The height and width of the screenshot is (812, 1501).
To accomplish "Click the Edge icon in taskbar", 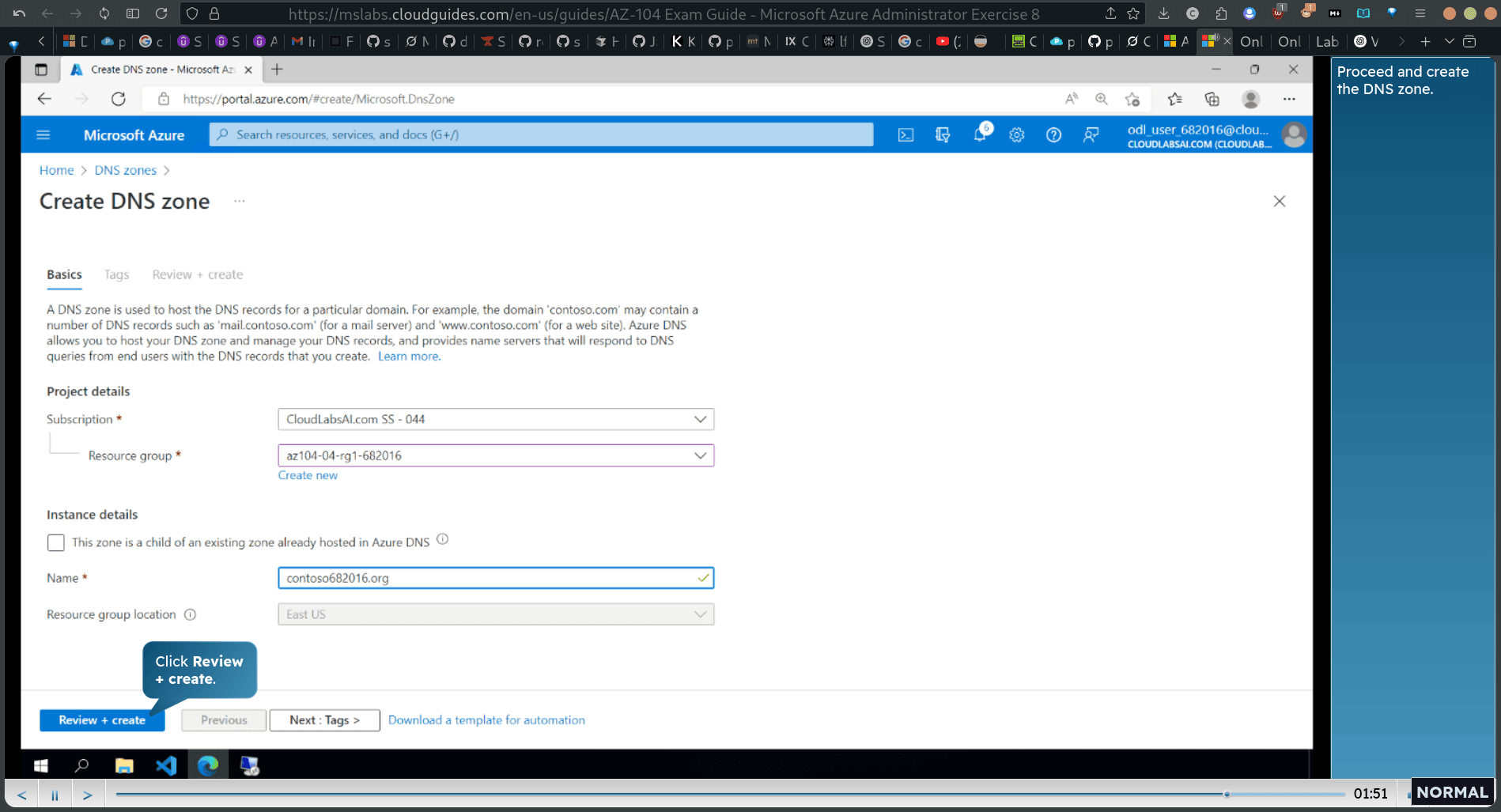I will pos(208,765).
